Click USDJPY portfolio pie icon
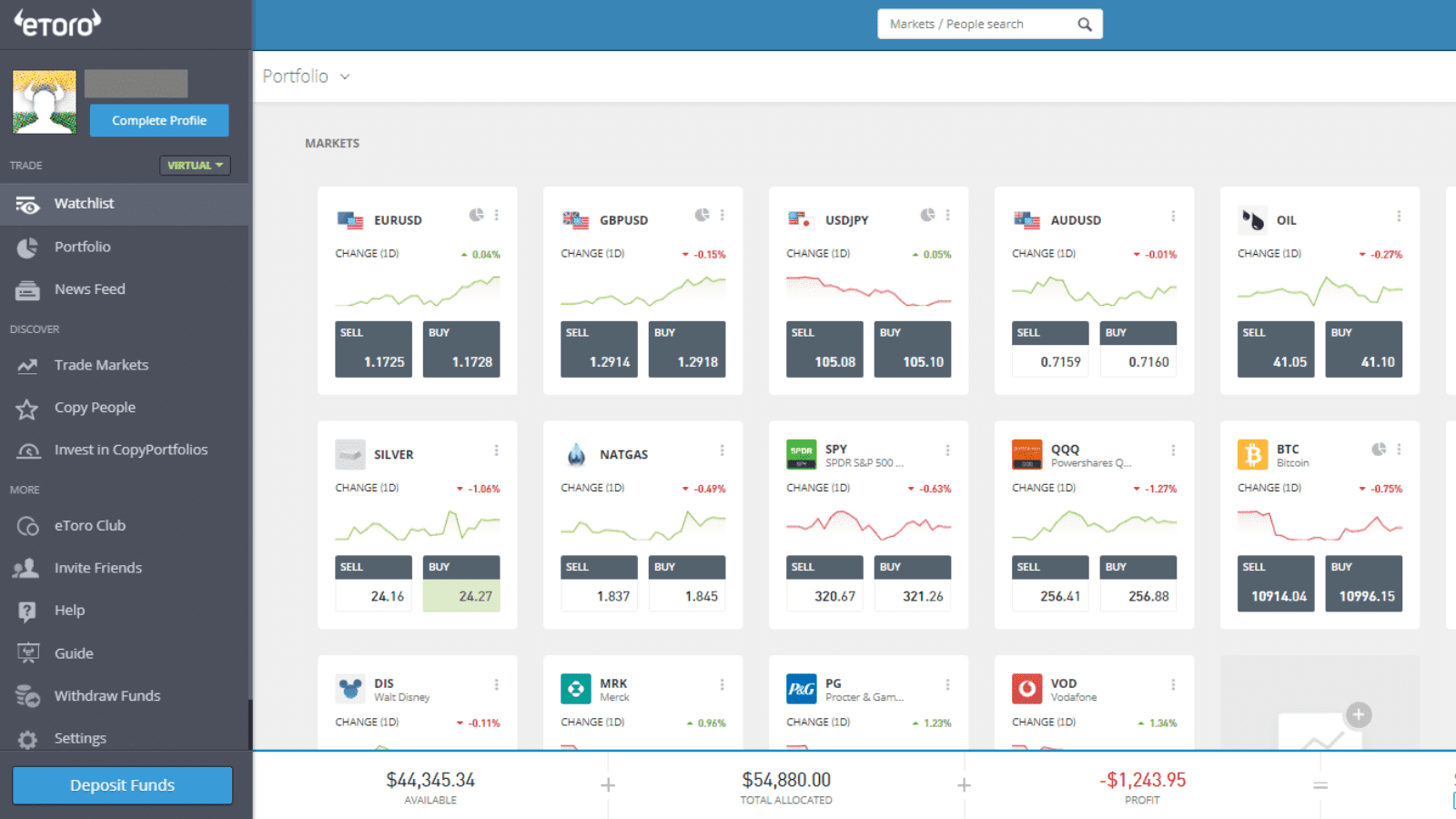Image resolution: width=1456 pixels, height=819 pixels. tap(927, 216)
